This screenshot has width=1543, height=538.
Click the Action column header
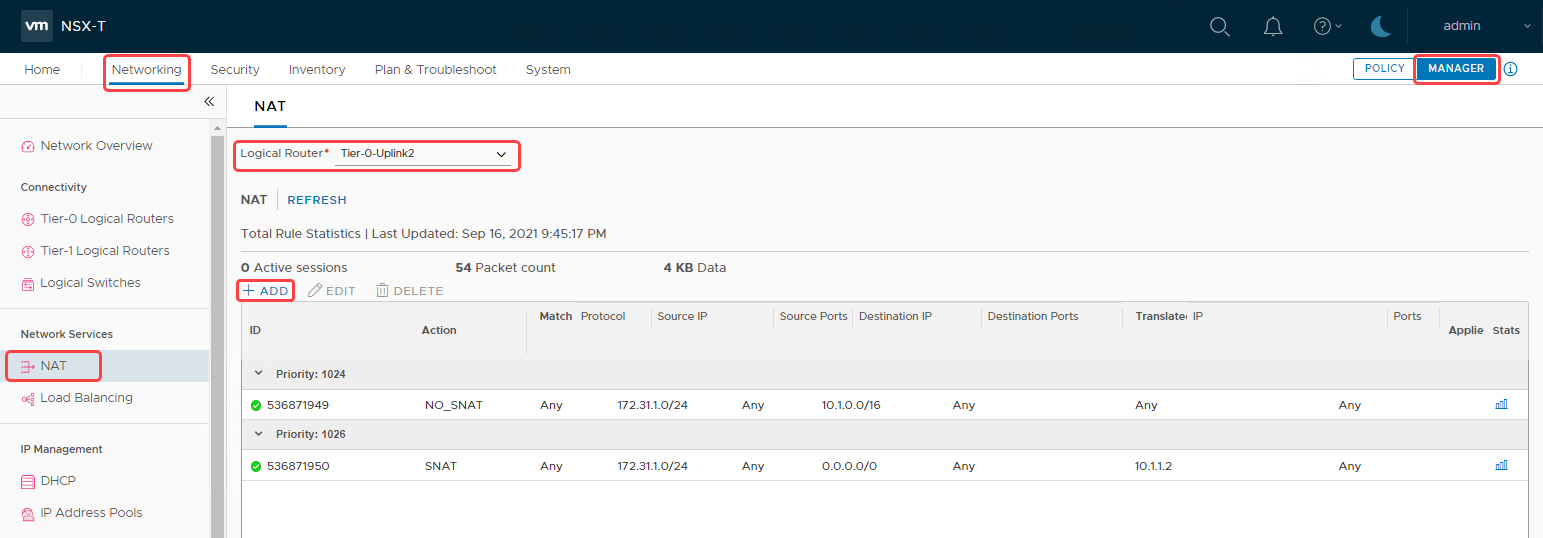[x=439, y=330]
